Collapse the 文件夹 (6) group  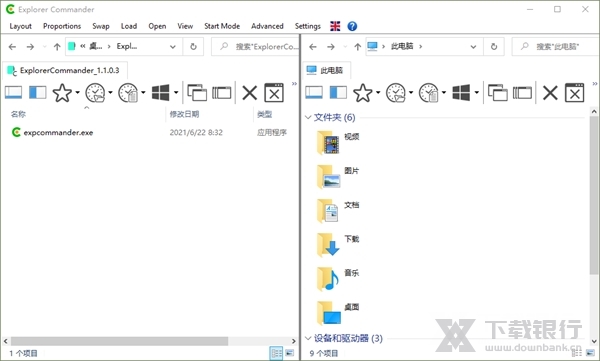pyautogui.click(x=308, y=117)
